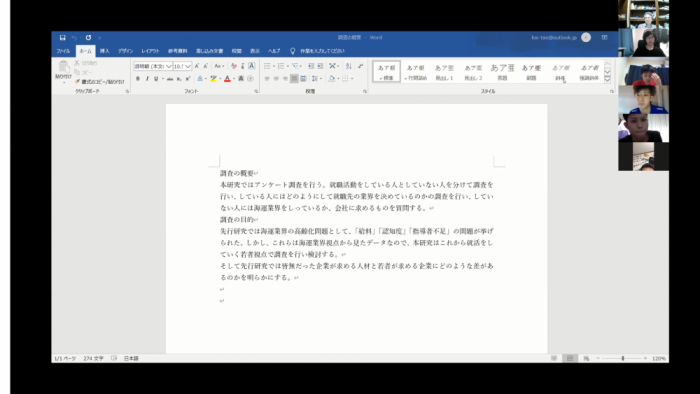
Task: Click the Tell Me search box
Action: 322,51
